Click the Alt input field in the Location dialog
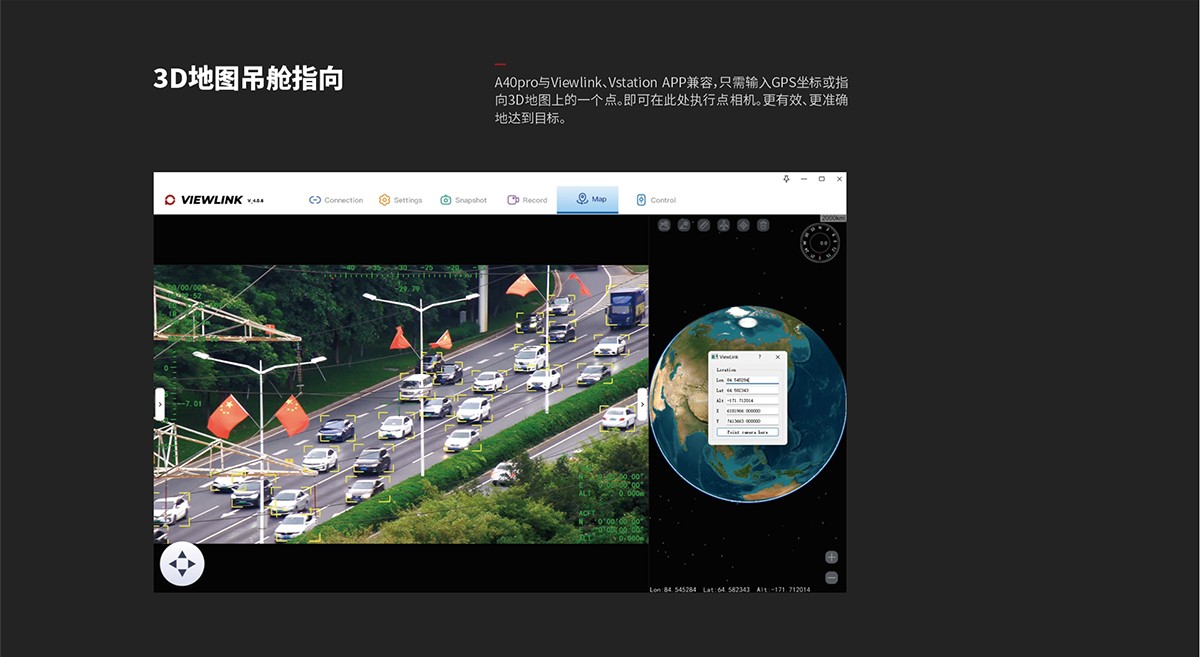The height and width of the screenshot is (657, 1200). 752,400
